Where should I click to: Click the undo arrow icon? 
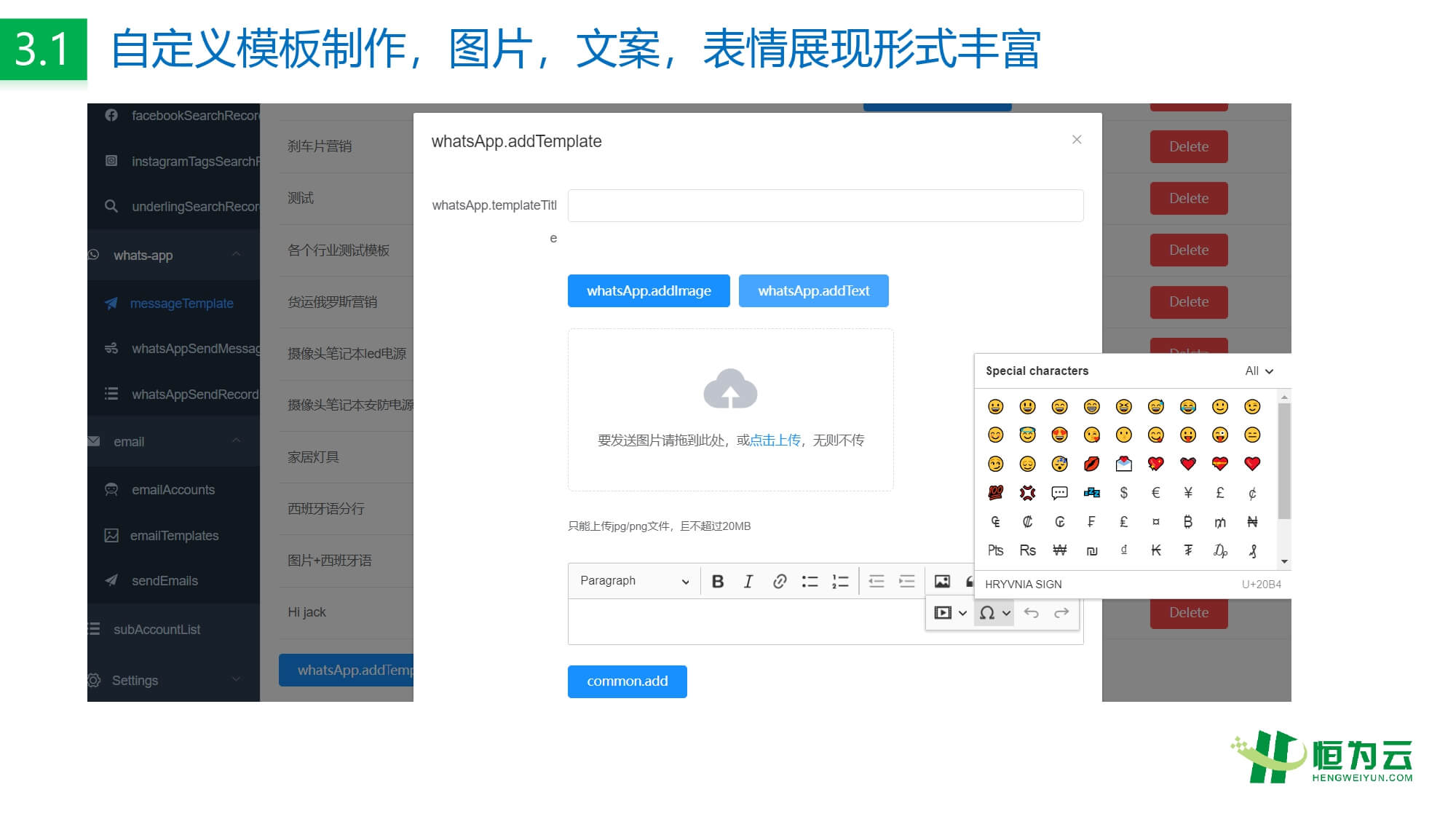coord(1031,613)
